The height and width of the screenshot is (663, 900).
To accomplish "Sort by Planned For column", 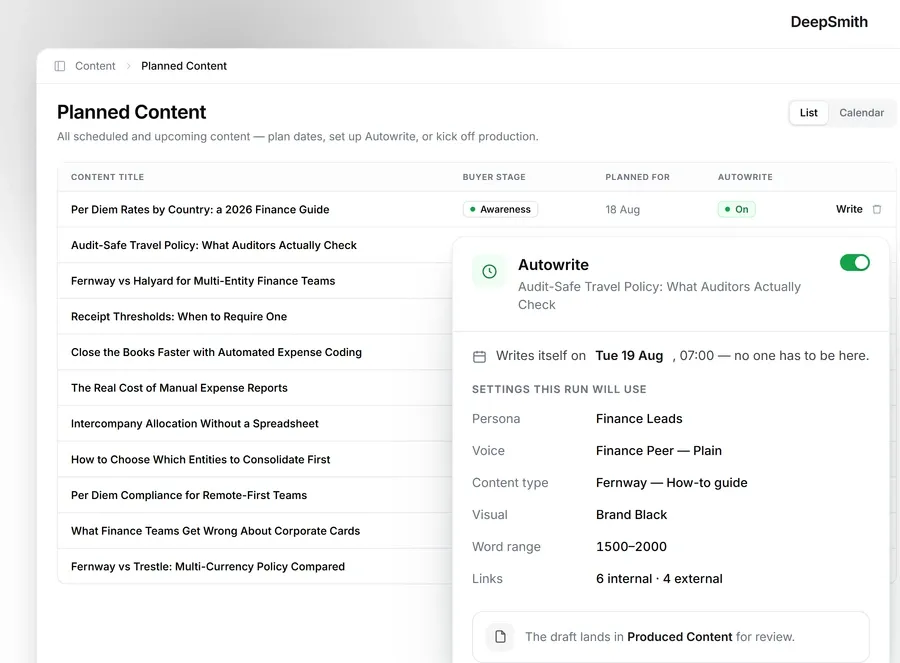I will point(637,177).
